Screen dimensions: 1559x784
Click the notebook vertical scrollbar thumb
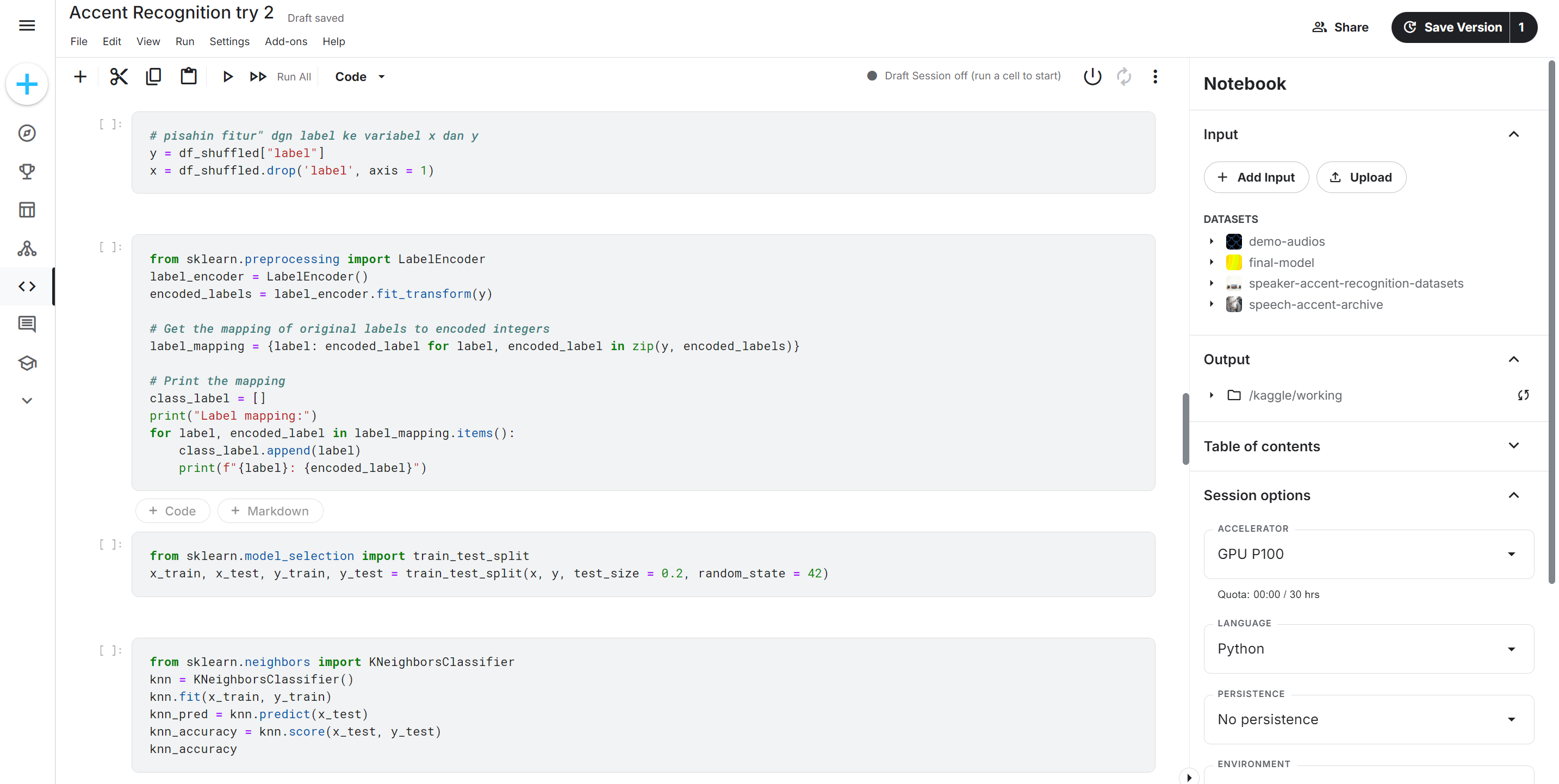click(1185, 429)
